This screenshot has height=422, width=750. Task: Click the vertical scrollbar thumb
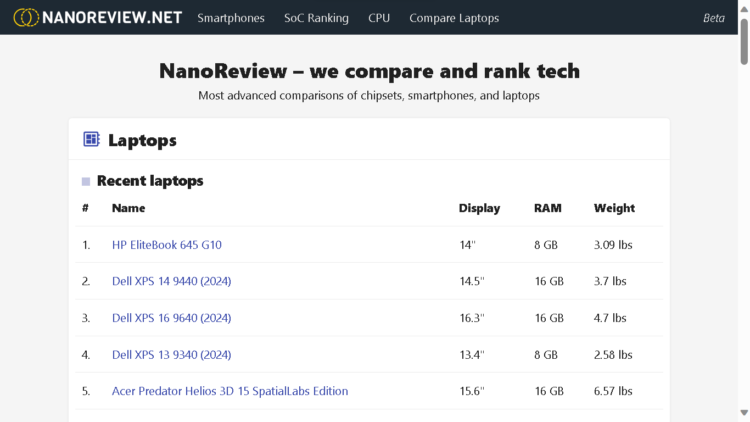(744, 41)
